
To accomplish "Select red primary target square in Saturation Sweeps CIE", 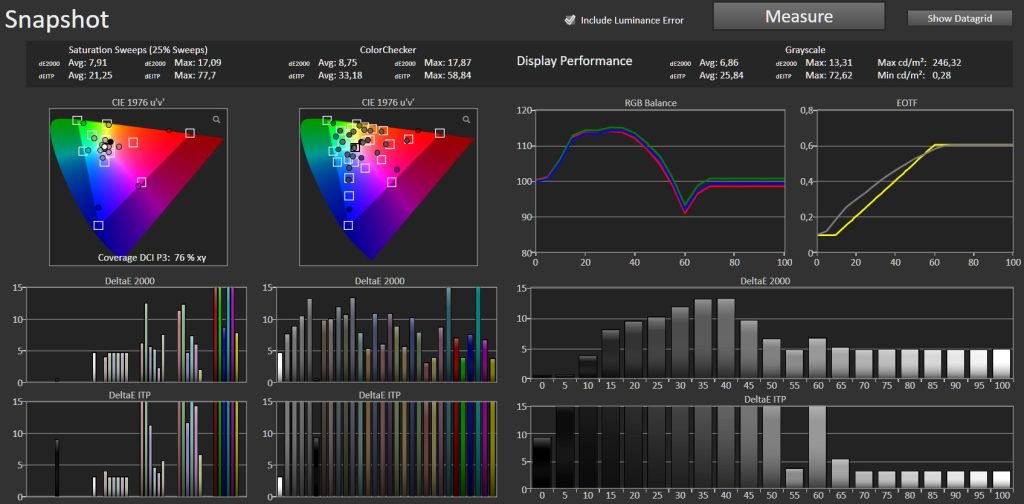I will (190, 132).
